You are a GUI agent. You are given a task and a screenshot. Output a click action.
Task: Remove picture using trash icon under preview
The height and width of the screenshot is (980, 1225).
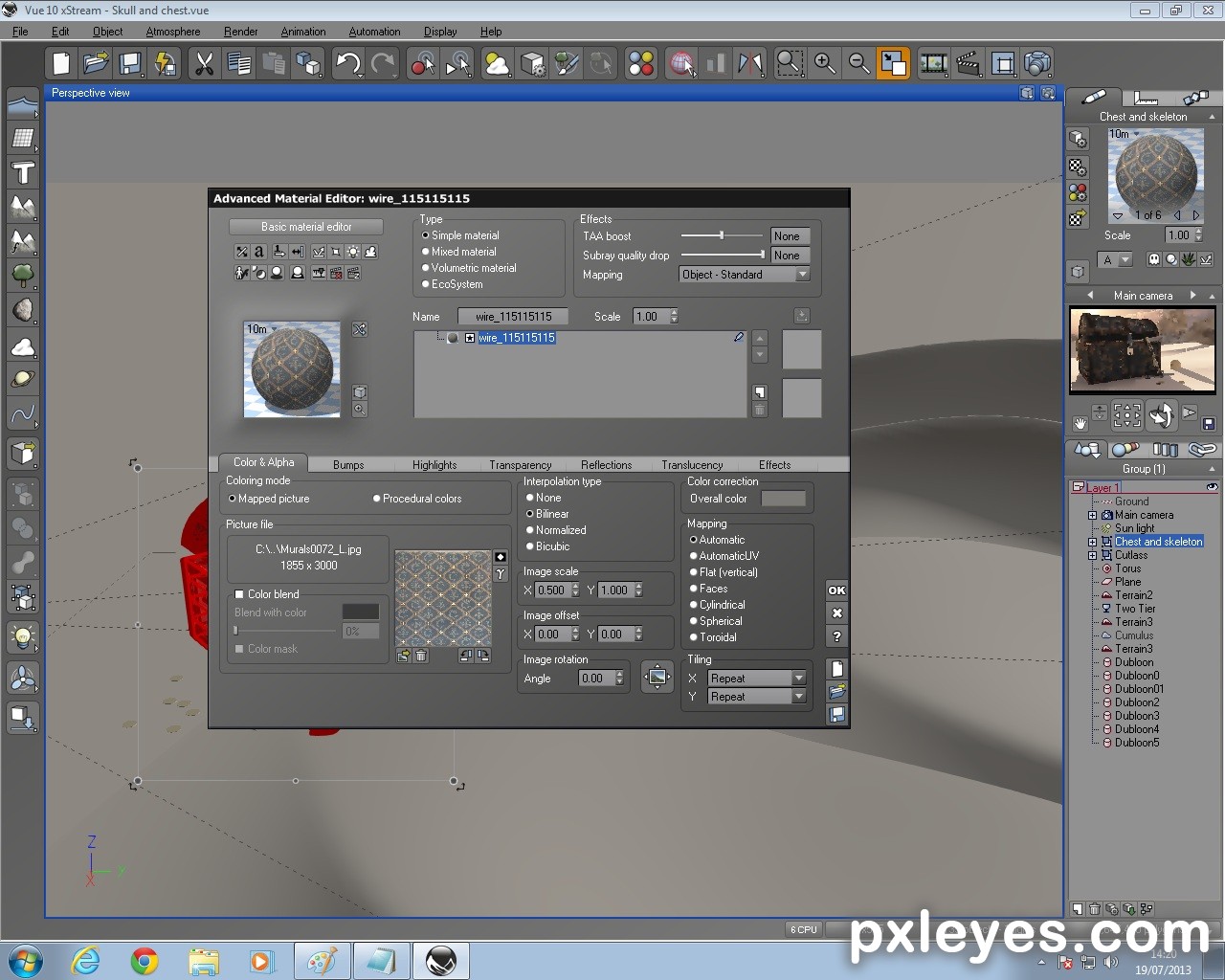421,656
